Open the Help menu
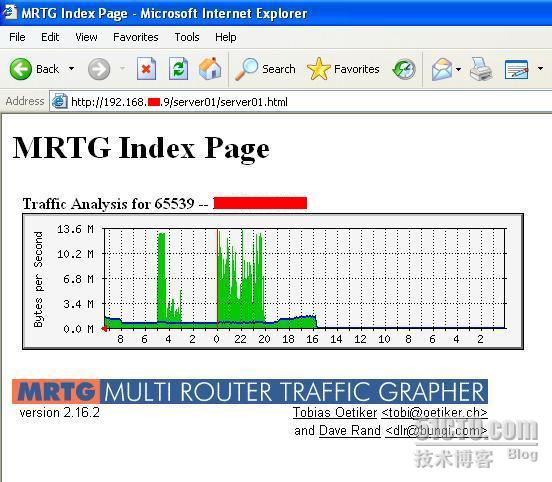The height and width of the screenshot is (482, 552). tap(226, 37)
